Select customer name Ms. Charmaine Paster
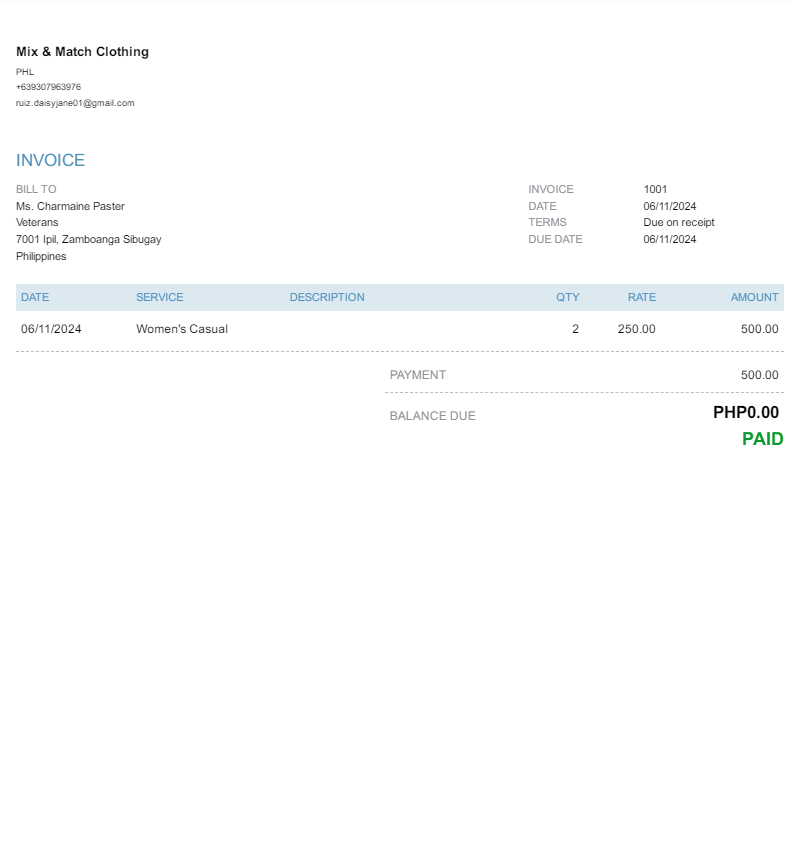This screenshot has height=864, width=792. click(x=70, y=206)
